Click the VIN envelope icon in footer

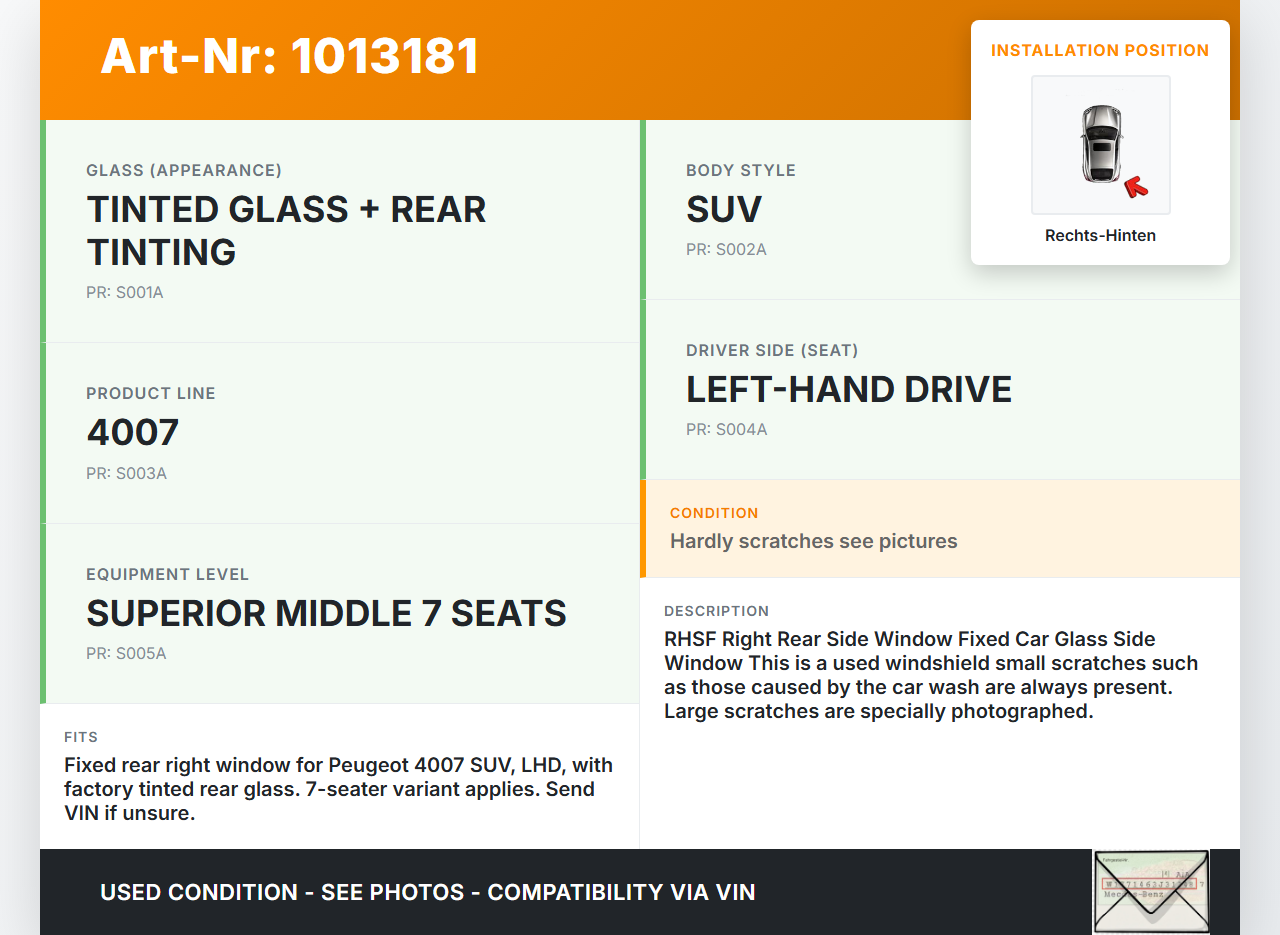click(1151, 891)
